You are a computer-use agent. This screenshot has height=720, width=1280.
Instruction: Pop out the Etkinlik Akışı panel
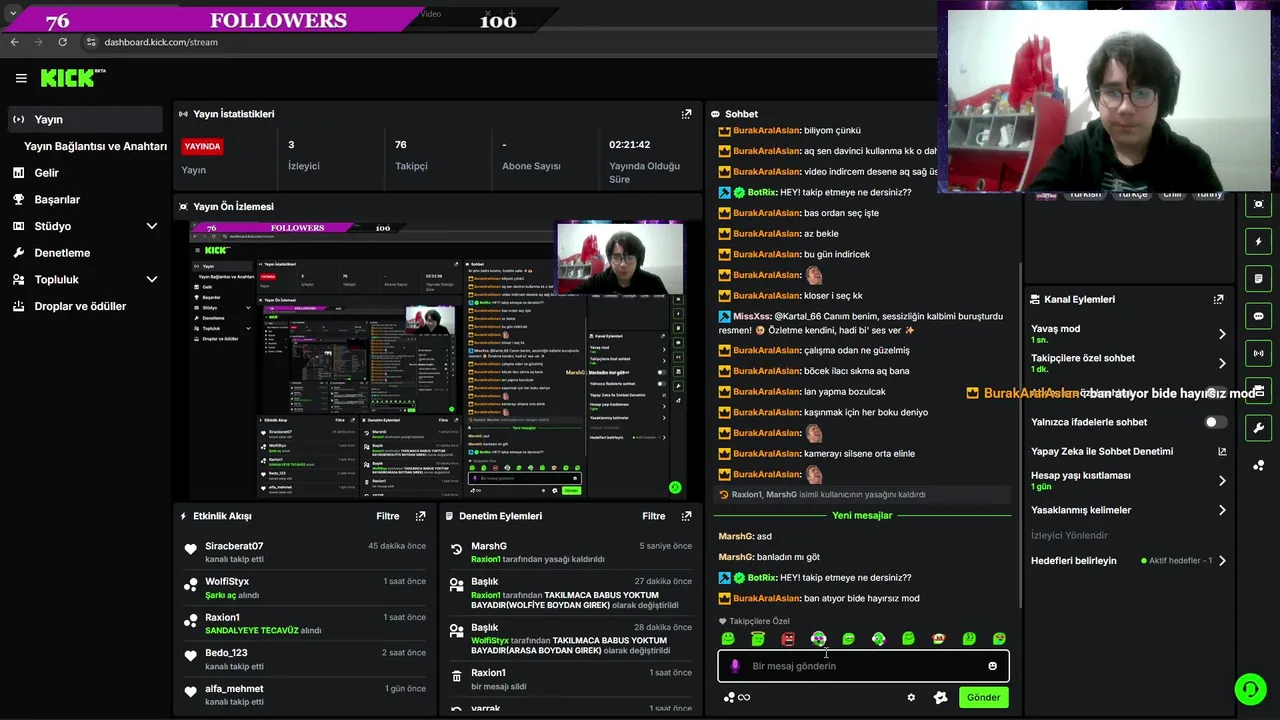420,516
